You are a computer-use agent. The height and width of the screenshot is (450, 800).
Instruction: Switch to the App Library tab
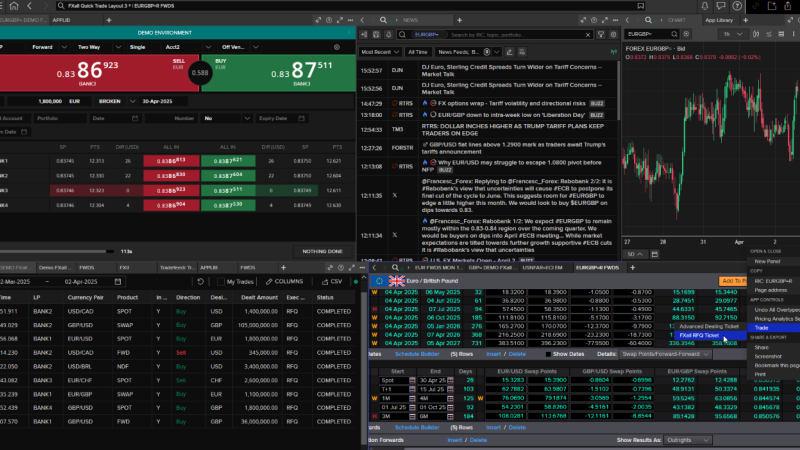point(719,20)
